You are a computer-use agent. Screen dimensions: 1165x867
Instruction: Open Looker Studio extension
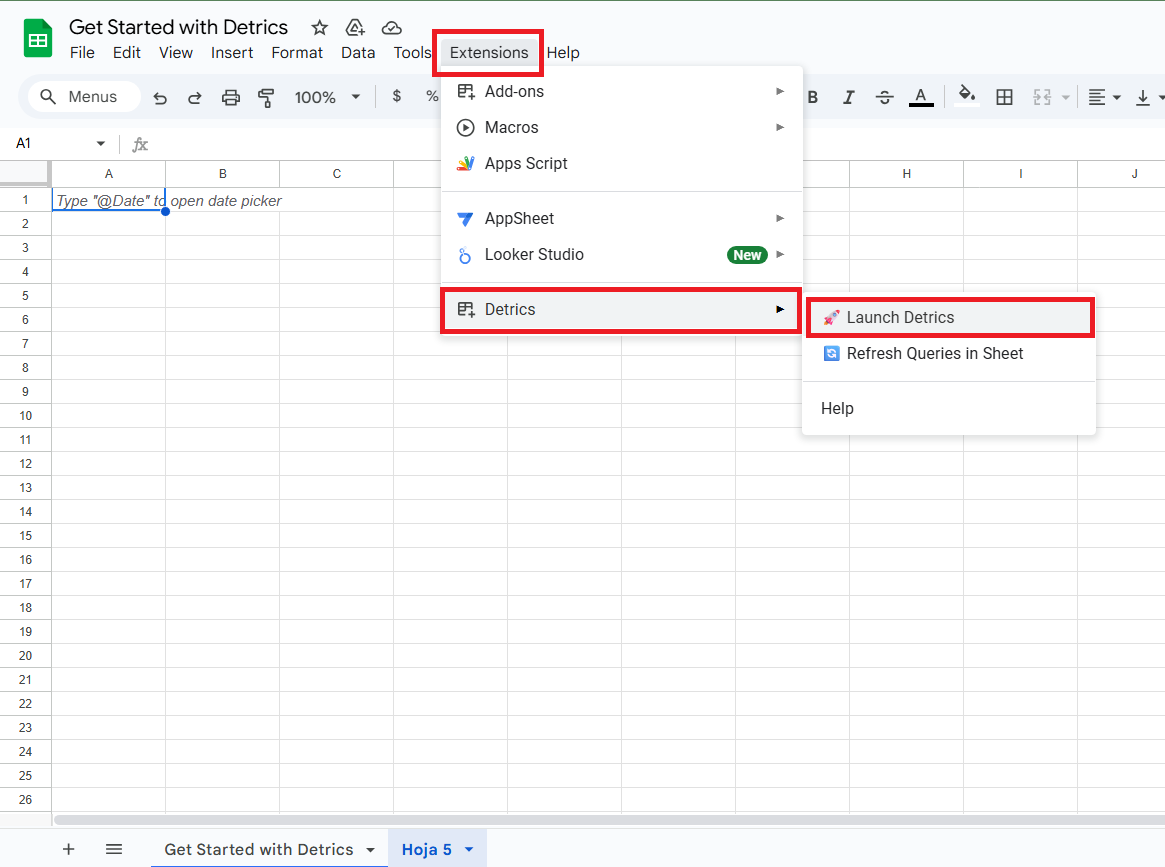click(x=533, y=254)
